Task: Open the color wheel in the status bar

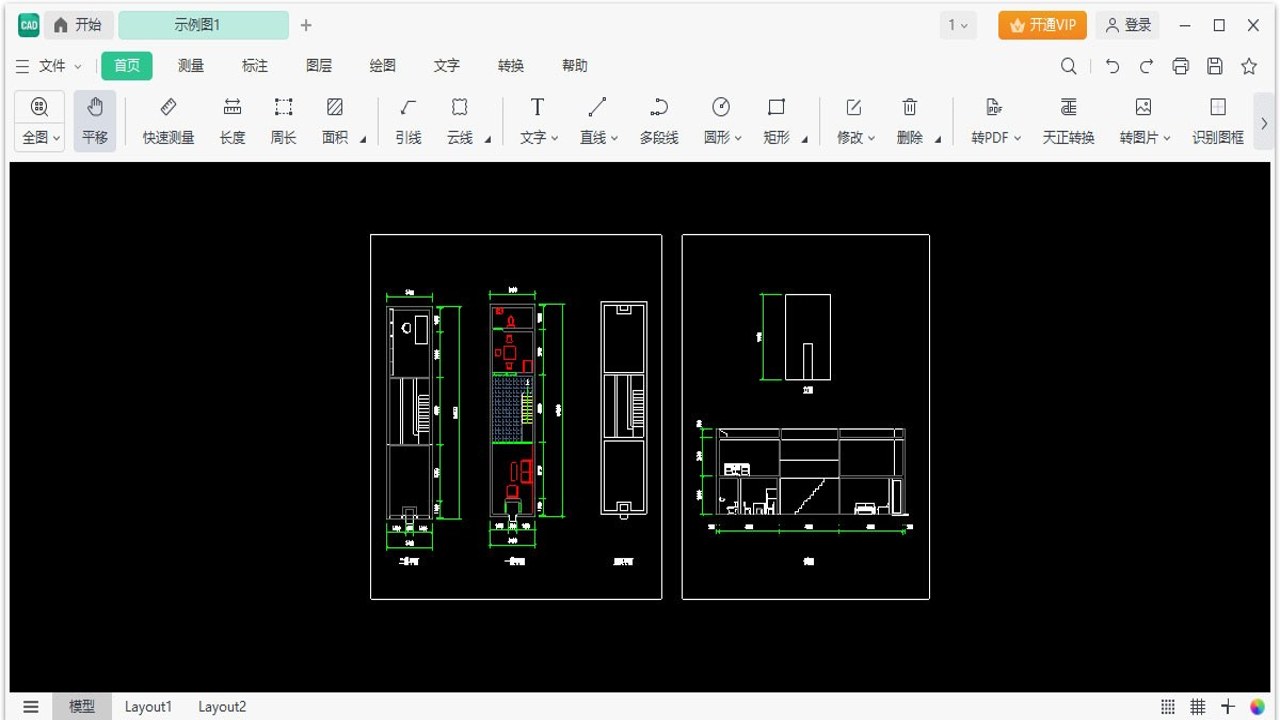Action: (1258, 707)
